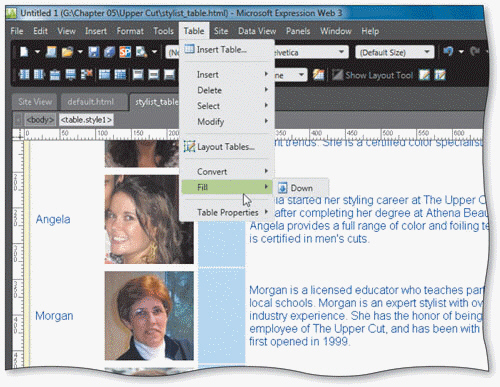The image size is (500, 387).
Task: Open the New Document dropdown arrow
Action: click(x=37, y=52)
